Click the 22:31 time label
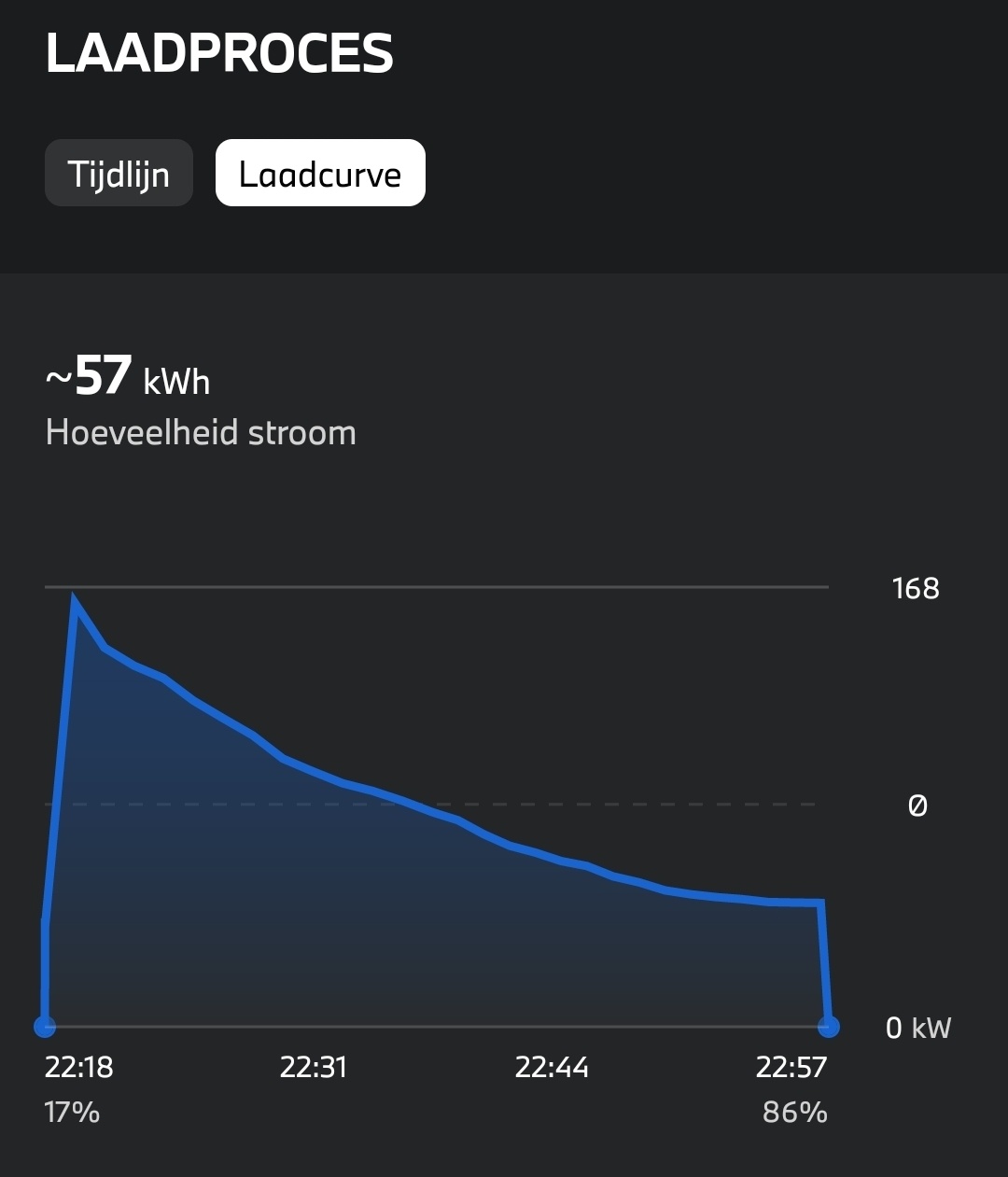 314,1067
